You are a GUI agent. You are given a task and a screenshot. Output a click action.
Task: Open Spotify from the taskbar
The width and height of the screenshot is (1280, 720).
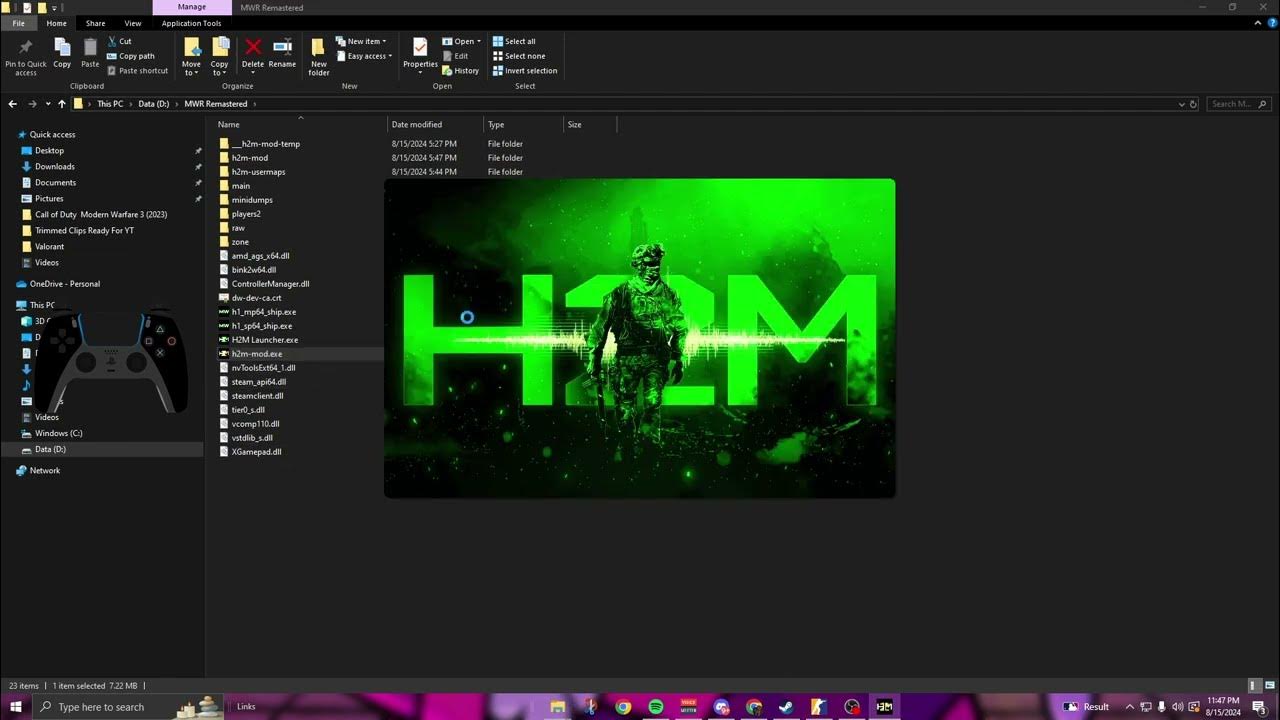click(656, 707)
